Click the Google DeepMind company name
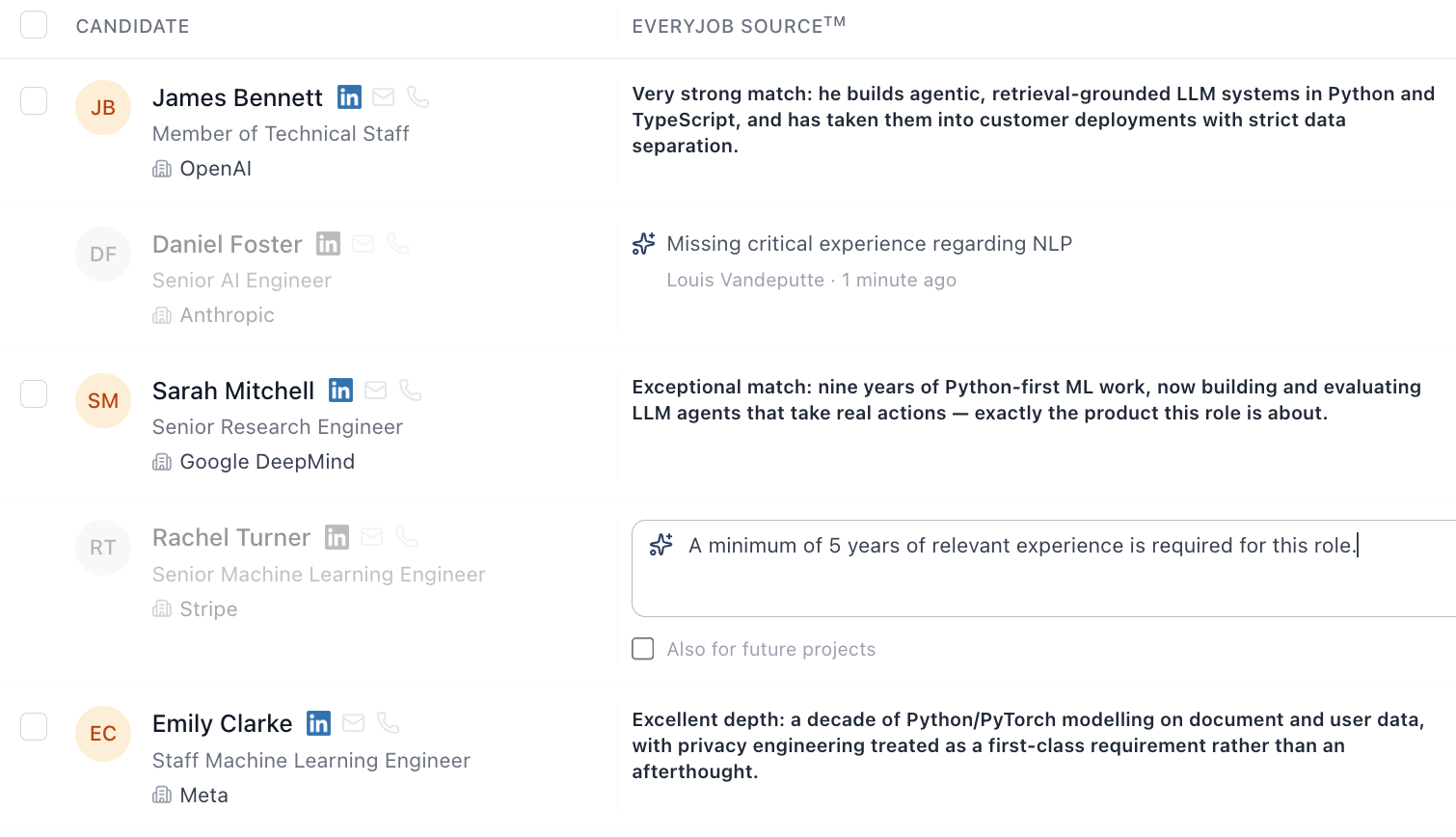1456x837 pixels. click(x=267, y=462)
